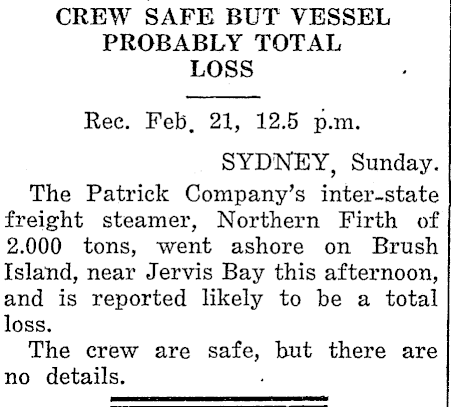Click the word safe in last paragraph
The width and height of the screenshot is (451, 407).
pyautogui.click(x=234, y=351)
